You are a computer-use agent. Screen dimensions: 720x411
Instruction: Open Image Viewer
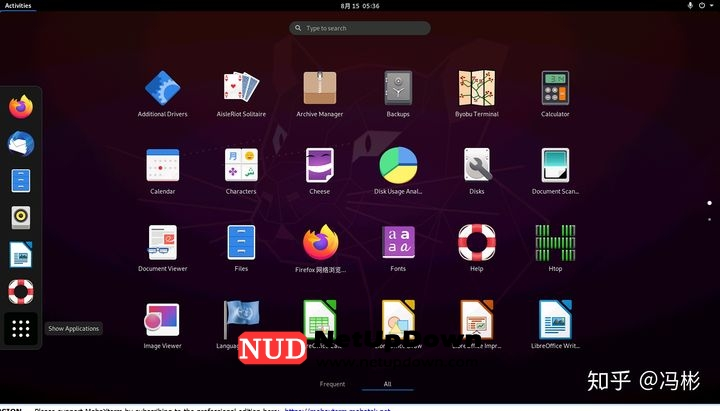(x=162, y=320)
